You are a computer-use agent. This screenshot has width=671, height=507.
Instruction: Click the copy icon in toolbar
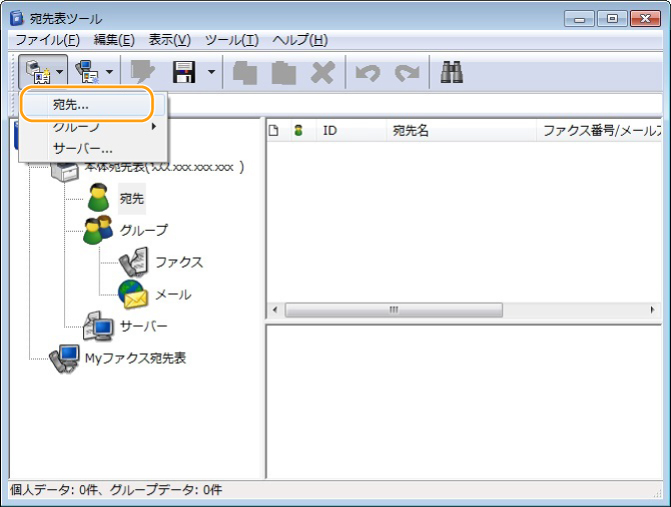(246, 71)
